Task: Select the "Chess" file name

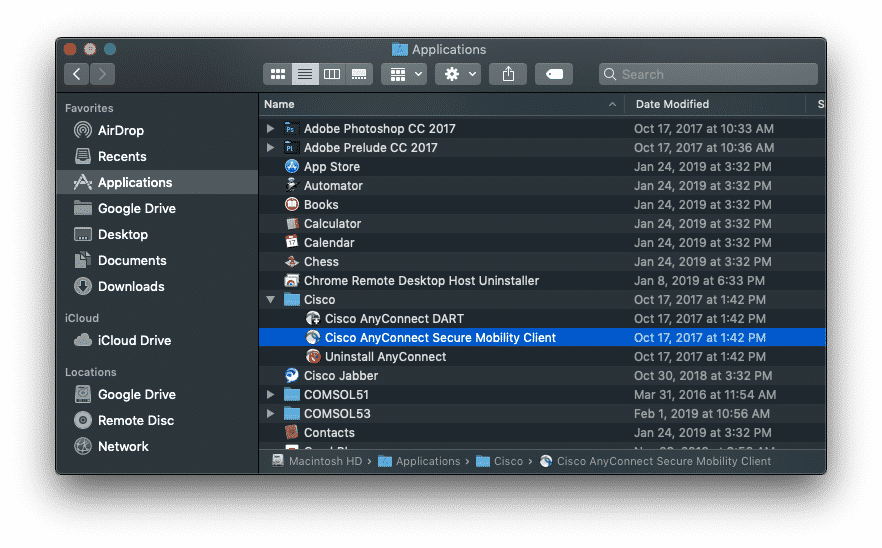Action: tap(321, 262)
